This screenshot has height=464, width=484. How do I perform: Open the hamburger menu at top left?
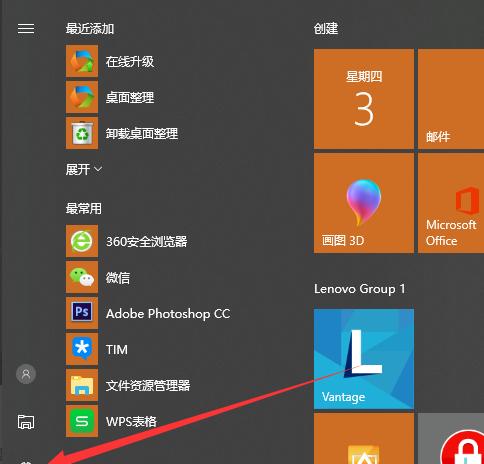26,29
